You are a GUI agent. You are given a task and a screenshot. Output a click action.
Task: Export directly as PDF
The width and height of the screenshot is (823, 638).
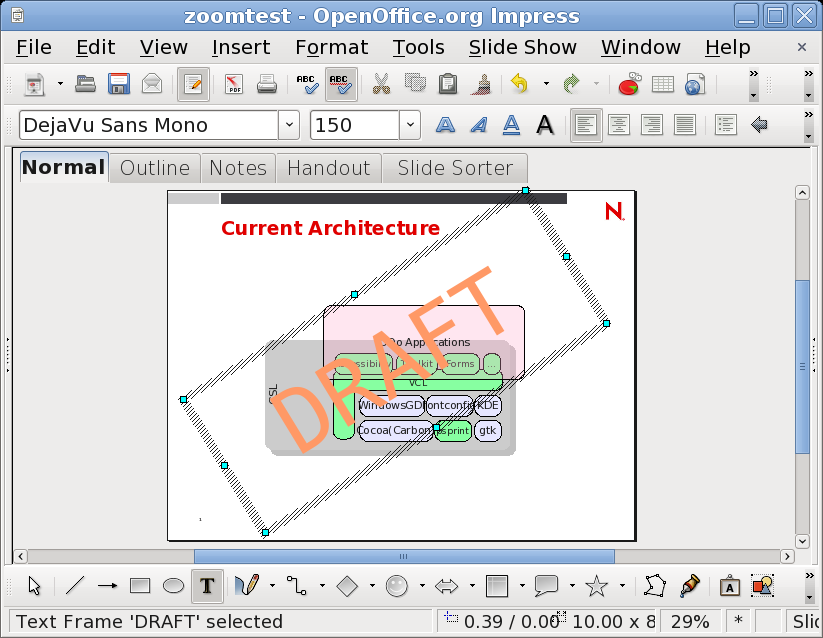233,85
